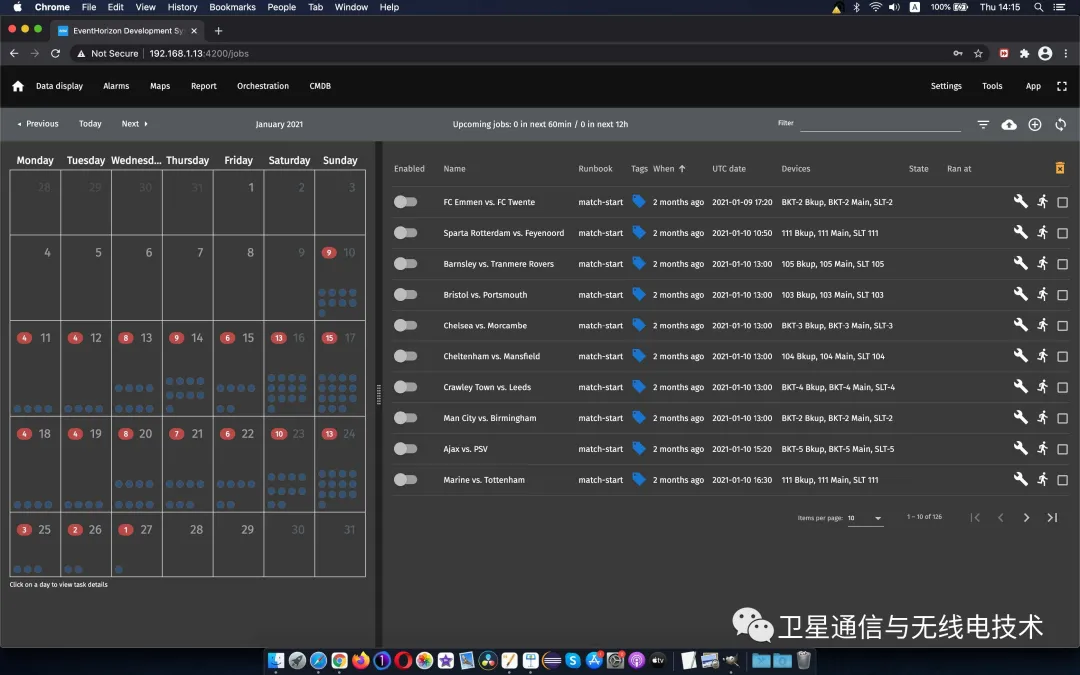
Task: Edit Ajax vs. PSV with wrench icon
Action: [1020, 448]
